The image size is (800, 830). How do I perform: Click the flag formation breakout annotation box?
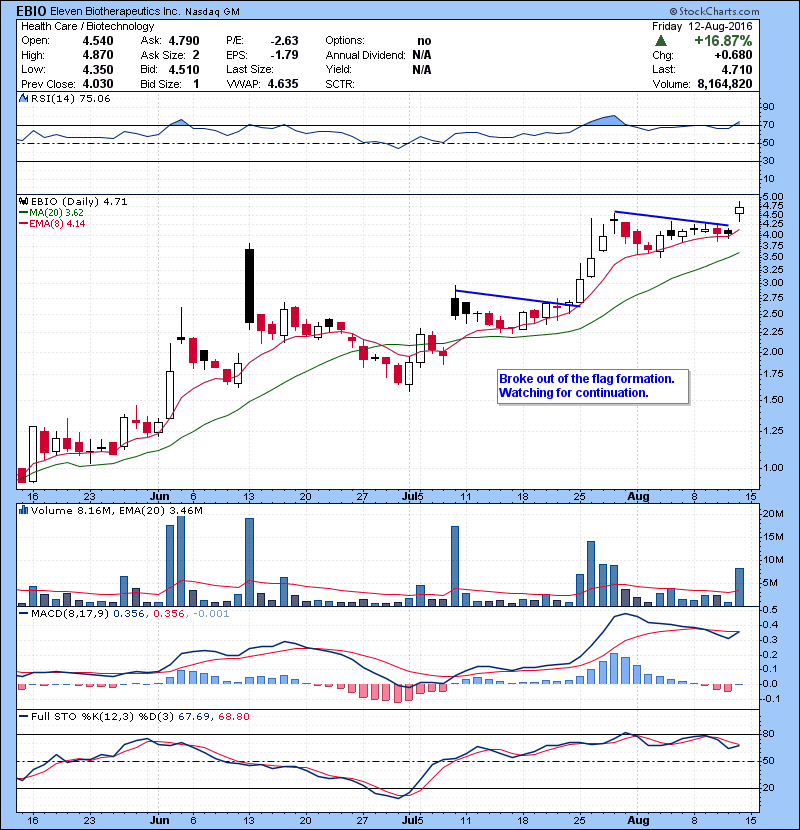(x=593, y=386)
